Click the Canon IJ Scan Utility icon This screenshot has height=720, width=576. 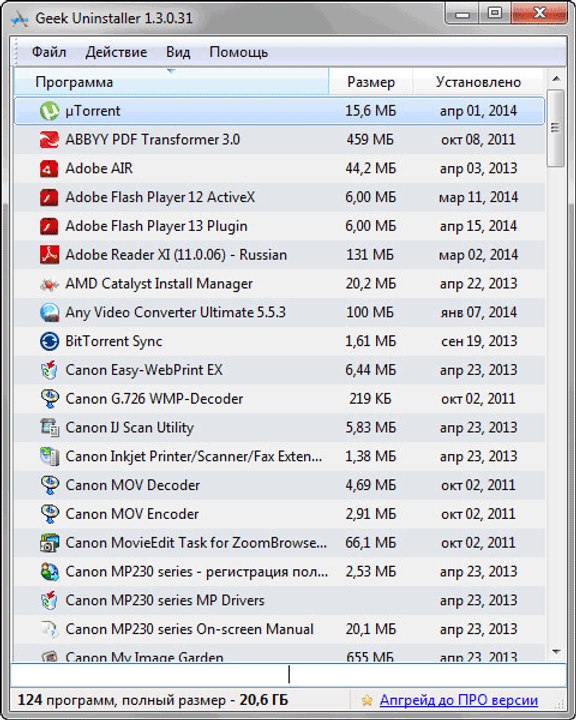pyautogui.click(x=49, y=428)
